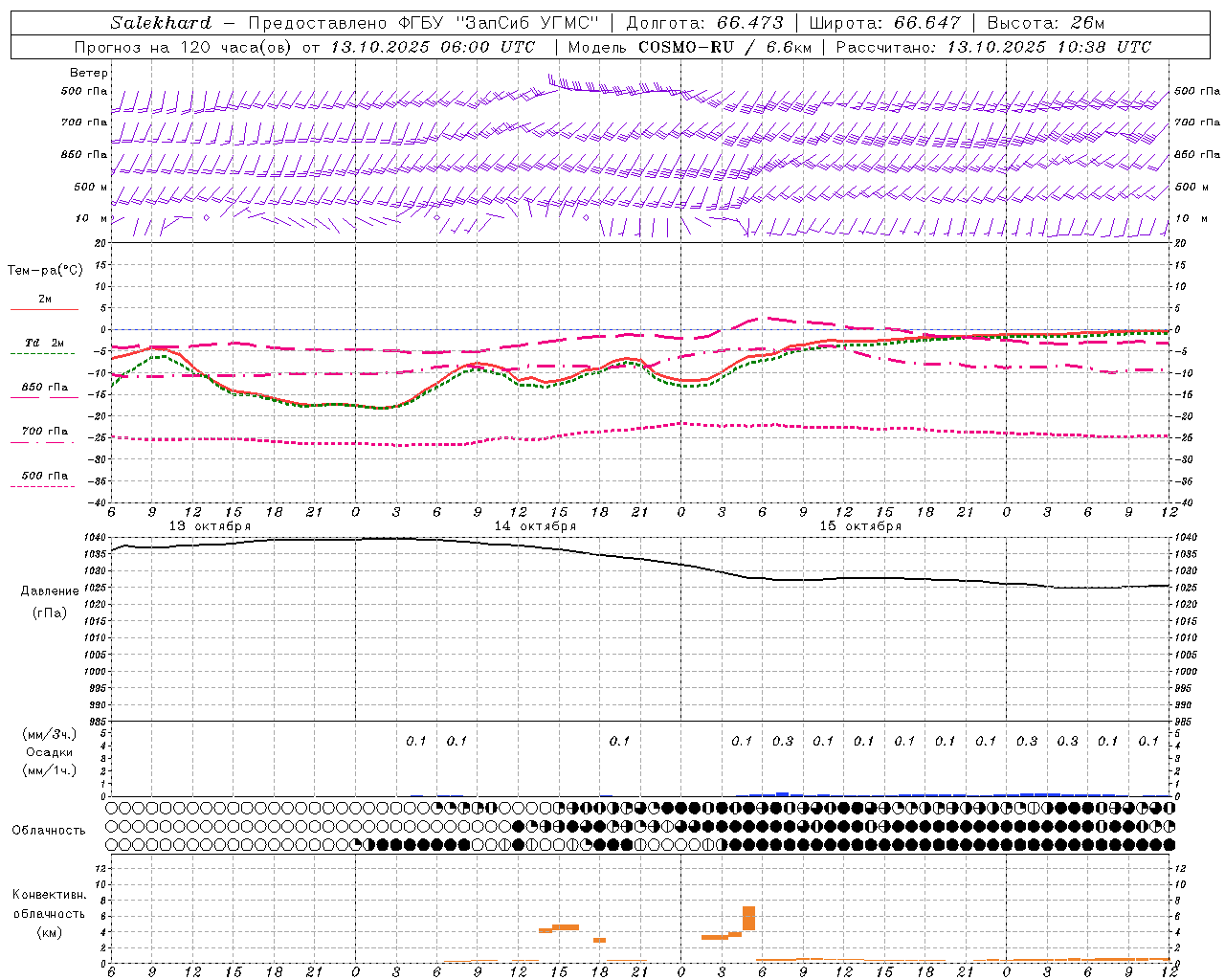This screenshot has height=980, width=1225.
Task: Select the '14 октября' date label
Action: (535, 526)
